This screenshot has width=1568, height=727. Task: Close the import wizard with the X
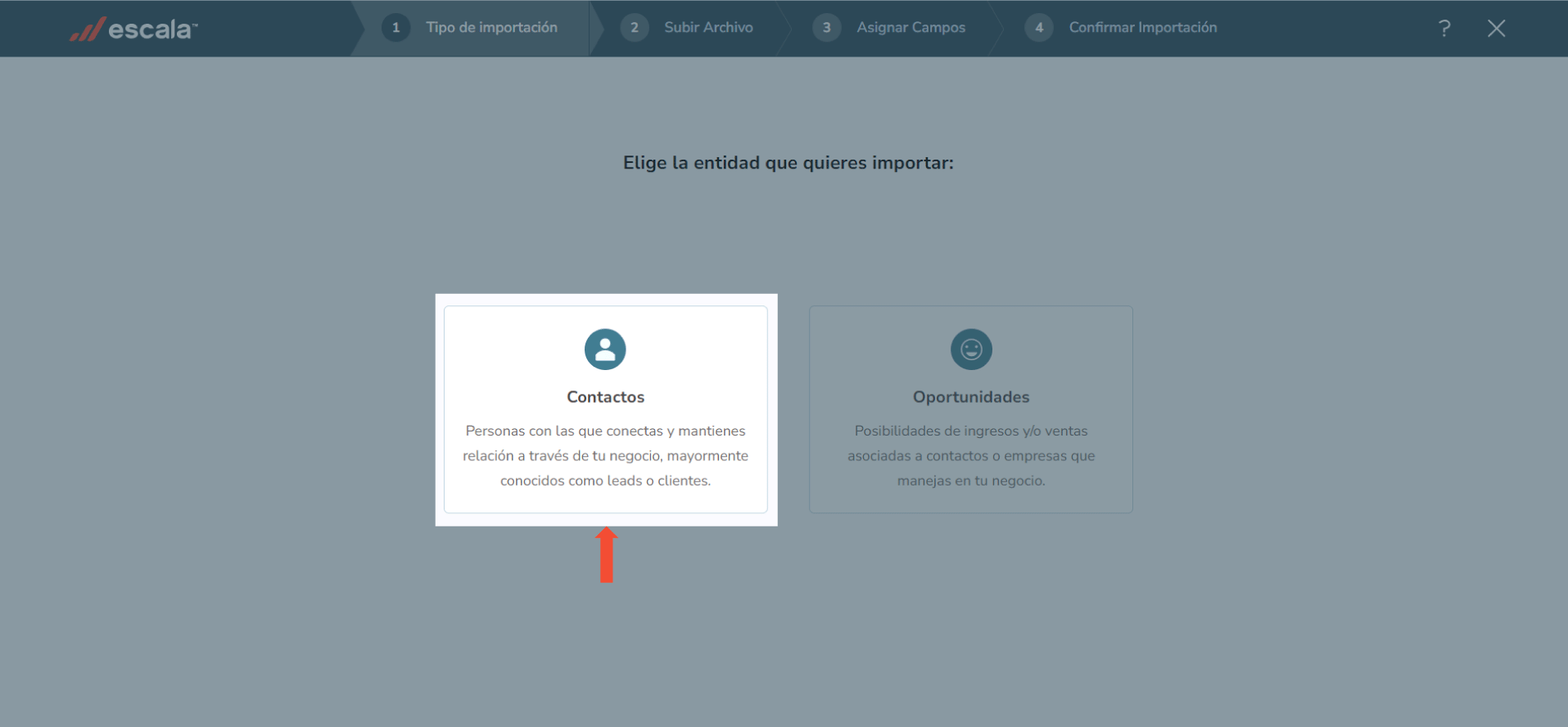tap(1496, 29)
